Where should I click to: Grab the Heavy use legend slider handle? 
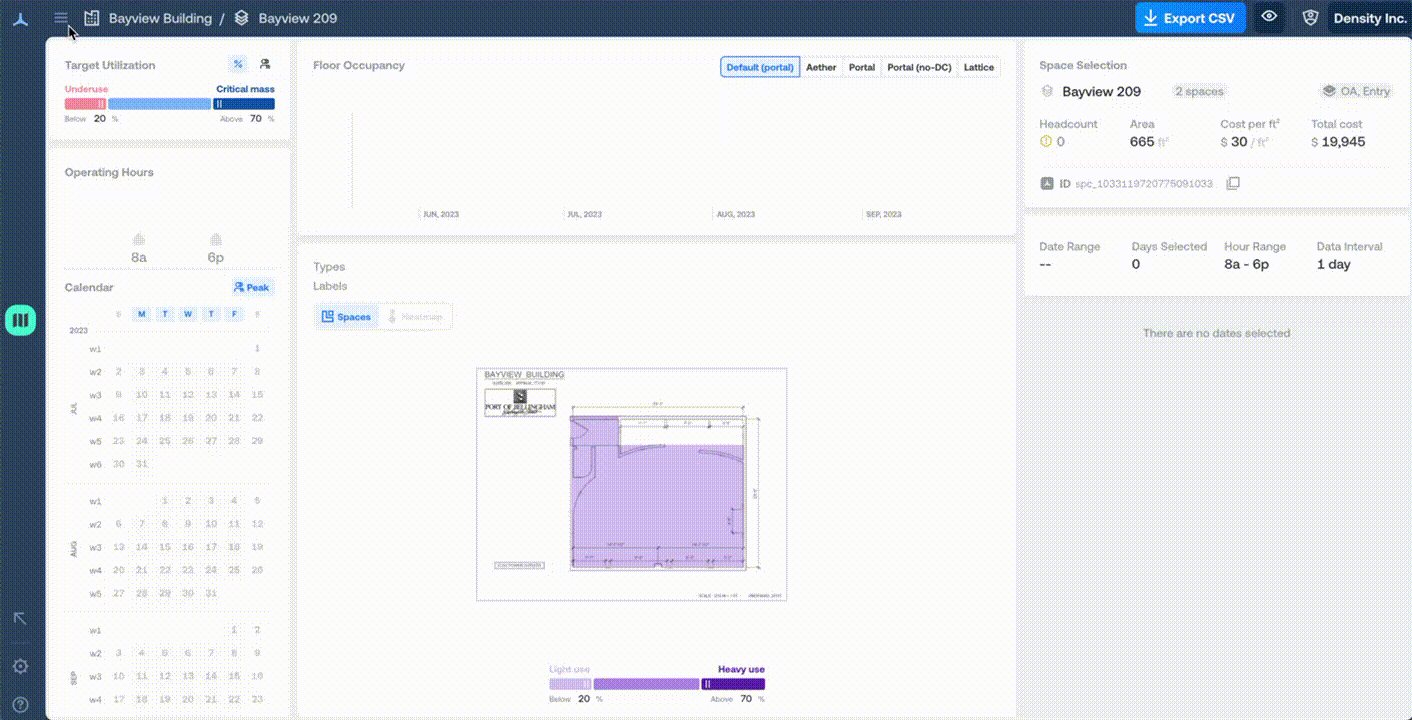pyautogui.click(x=707, y=684)
